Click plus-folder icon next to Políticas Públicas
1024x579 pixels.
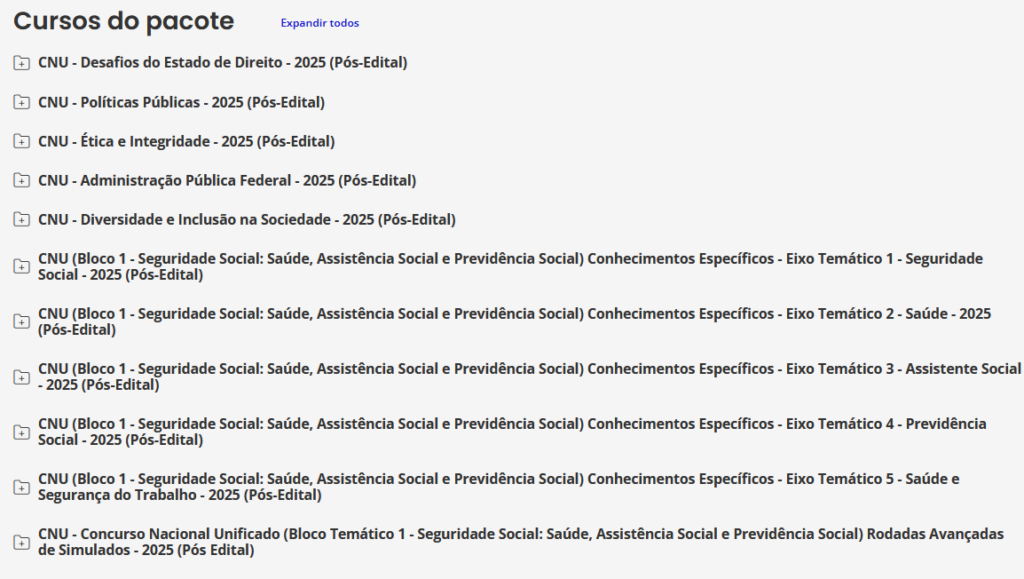(x=21, y=102)
